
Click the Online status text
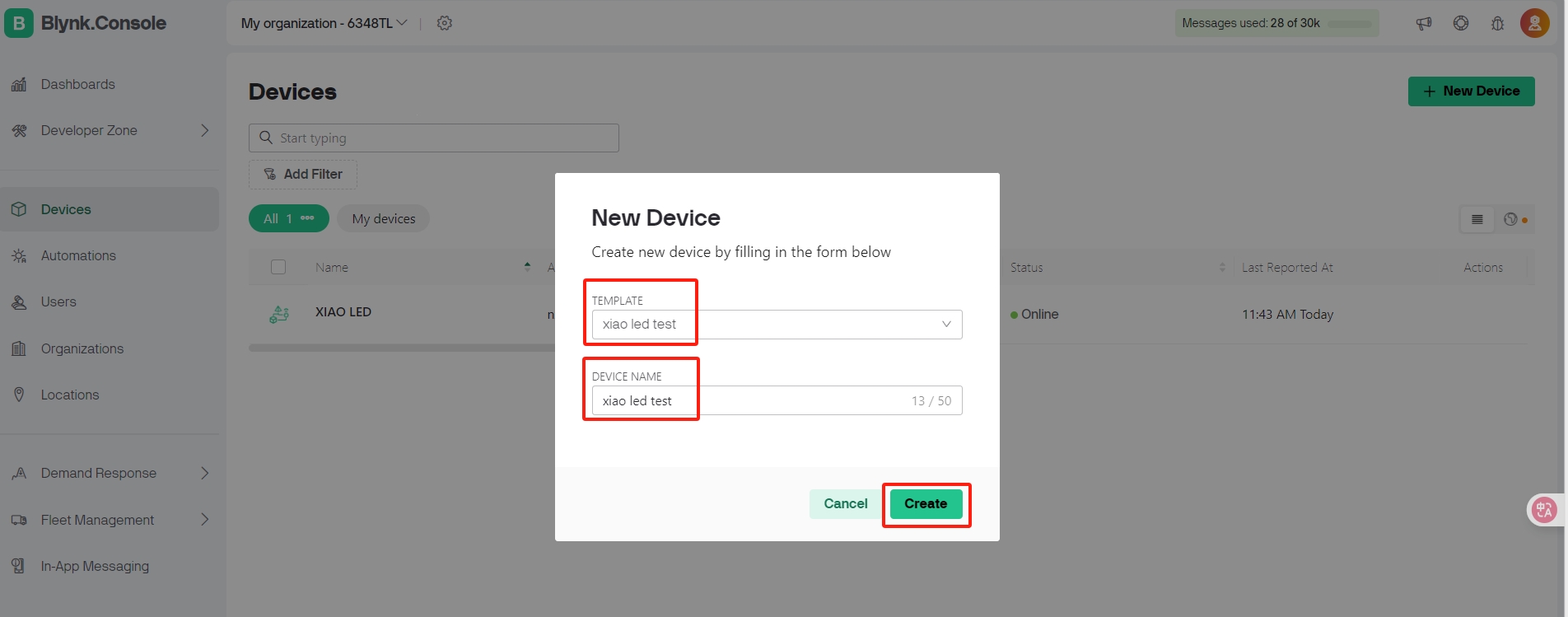point(1040,314)
